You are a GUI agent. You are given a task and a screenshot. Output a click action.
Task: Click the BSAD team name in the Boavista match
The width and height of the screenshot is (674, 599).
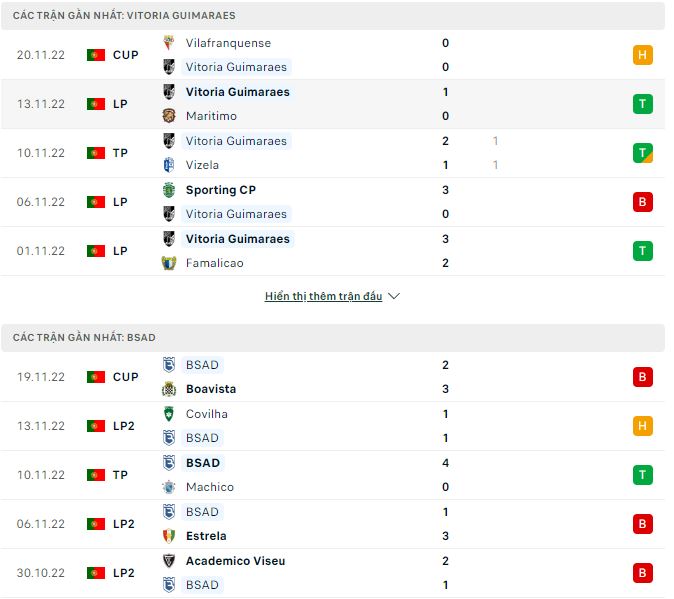click(202, 365)
